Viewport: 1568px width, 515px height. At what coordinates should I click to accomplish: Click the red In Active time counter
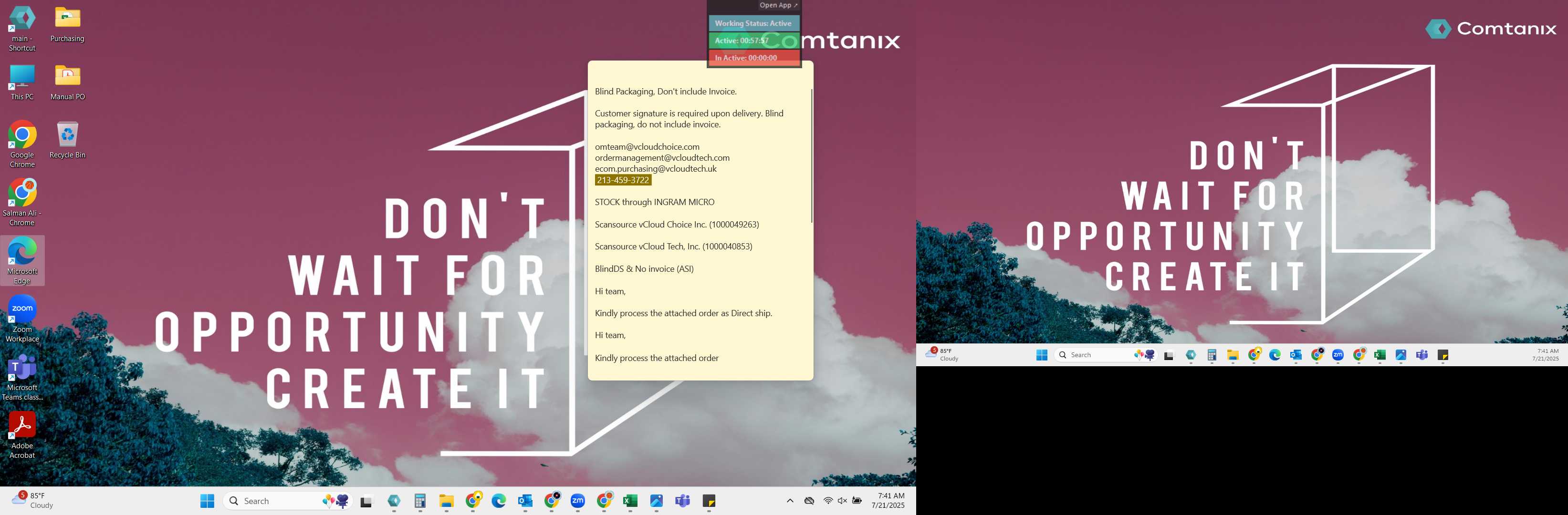point(753,58)
